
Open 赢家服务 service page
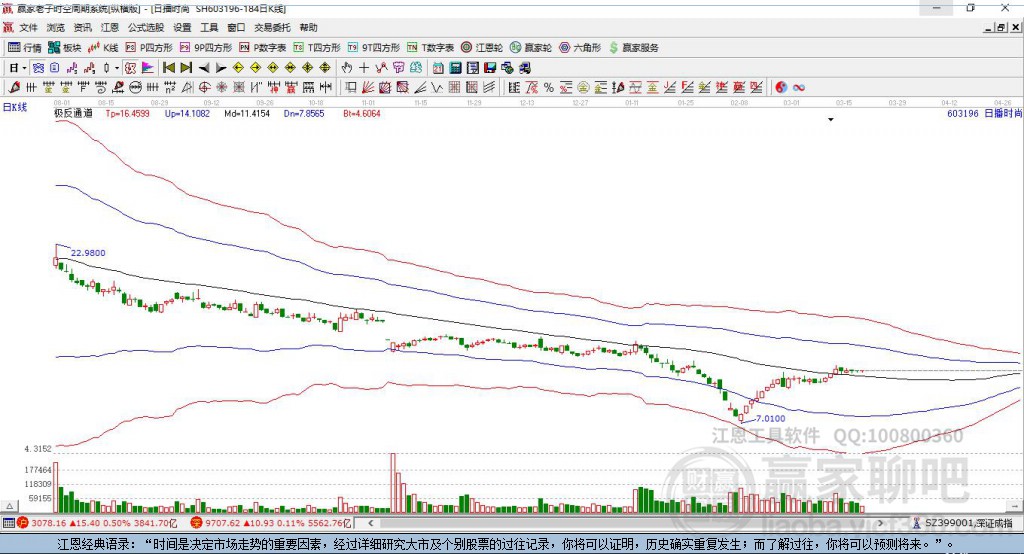633,48
